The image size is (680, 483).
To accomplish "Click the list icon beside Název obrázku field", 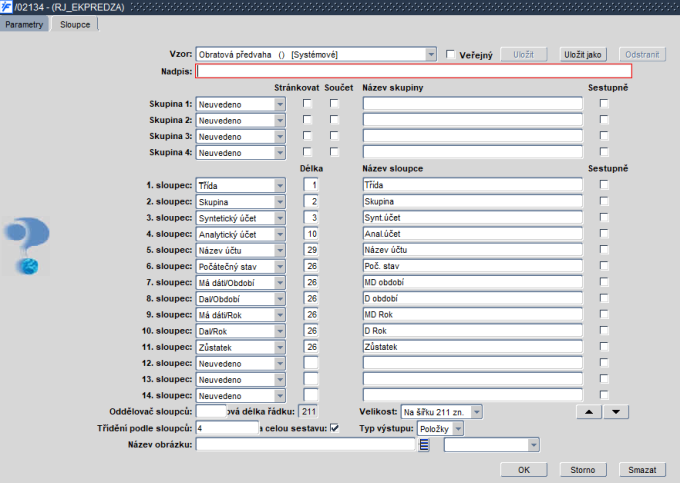I will [x=424, y=445].
